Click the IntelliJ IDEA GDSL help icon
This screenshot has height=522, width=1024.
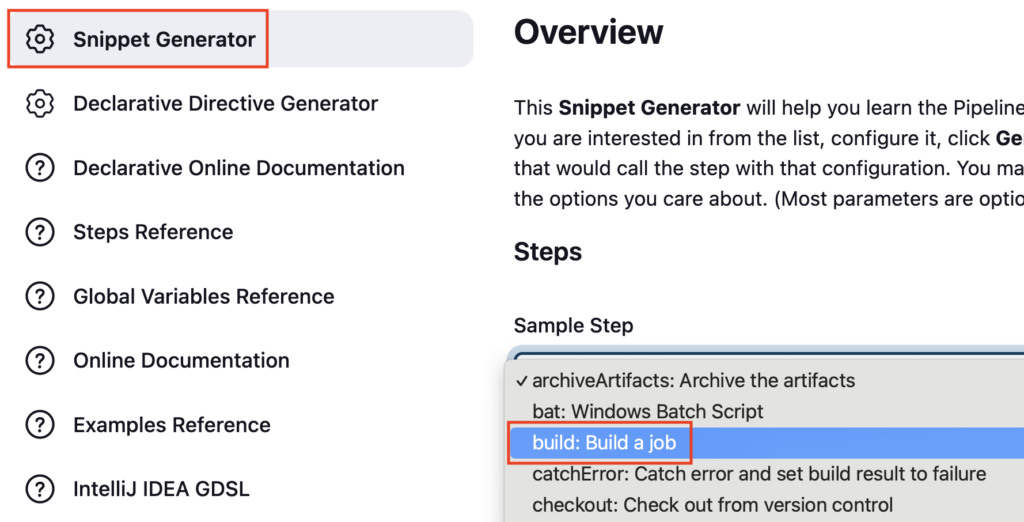pos(40,489)
